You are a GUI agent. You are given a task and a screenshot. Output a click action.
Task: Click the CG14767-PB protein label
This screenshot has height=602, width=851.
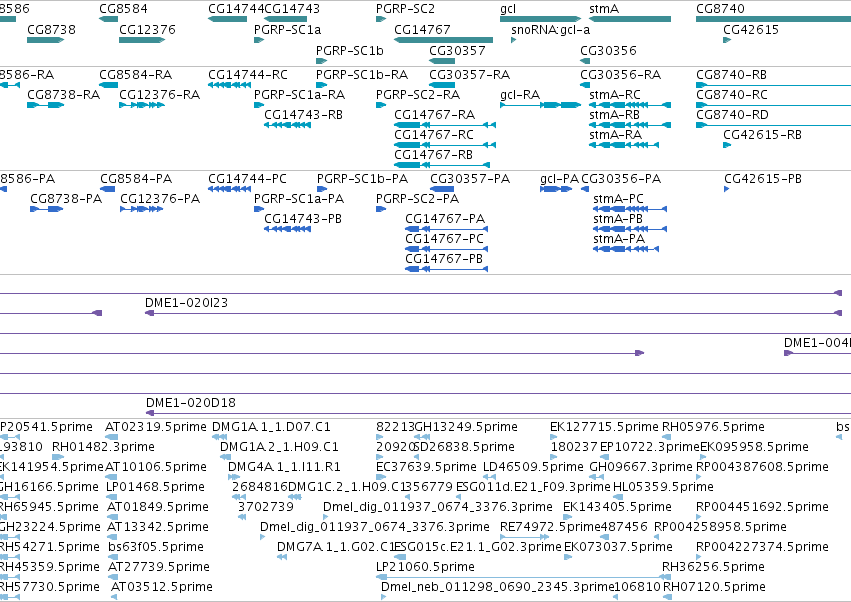(444, 259)
